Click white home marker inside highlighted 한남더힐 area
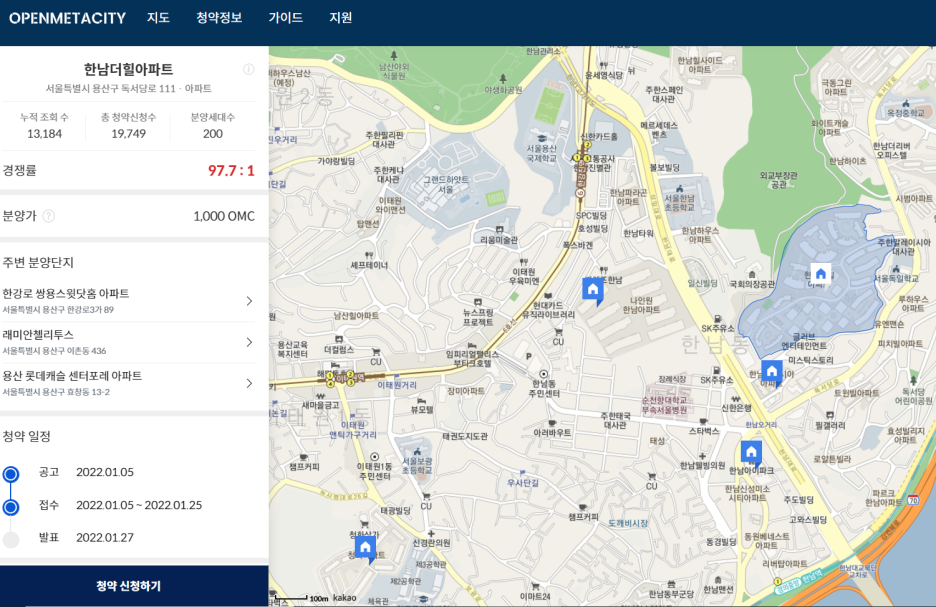Viewport: 936px width, 607px height. tap(821, 274)
